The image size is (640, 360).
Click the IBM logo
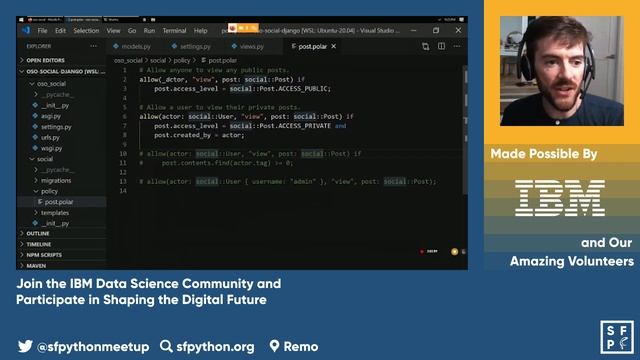point(560,198)
